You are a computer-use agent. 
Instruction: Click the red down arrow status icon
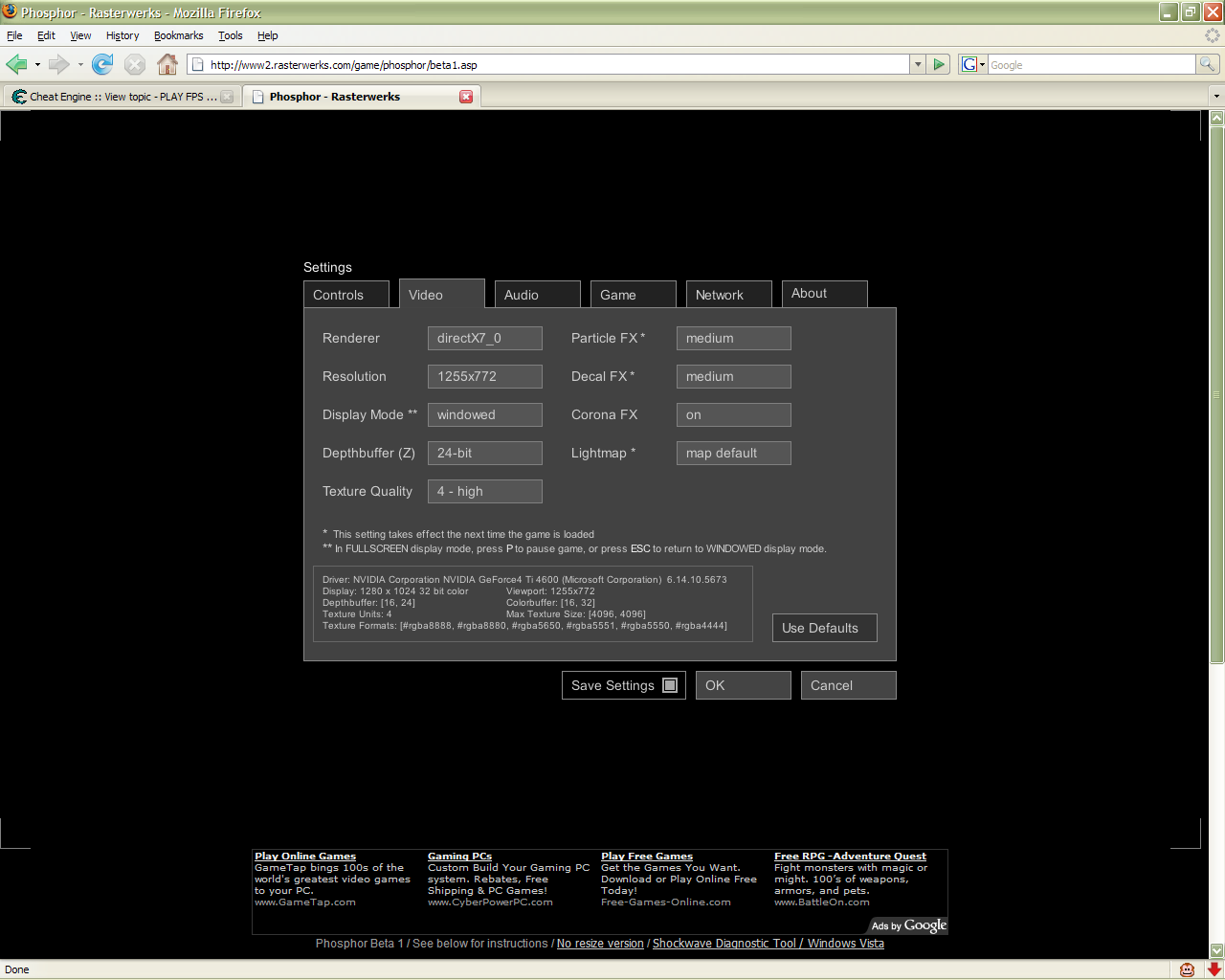pyautogui.click(x=1214, y=969)
